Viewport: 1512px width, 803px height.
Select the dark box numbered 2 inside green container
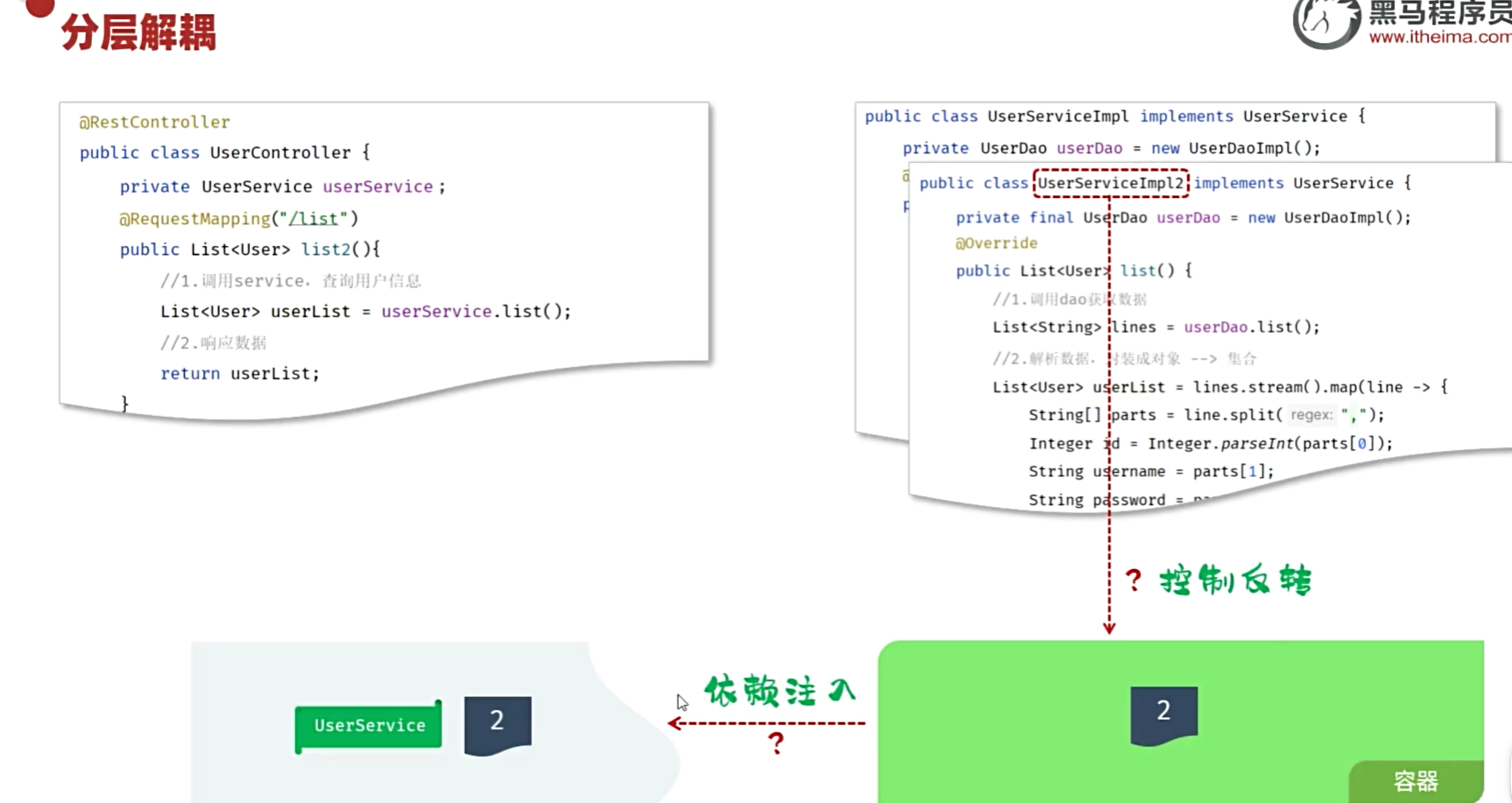(1163, 714)
